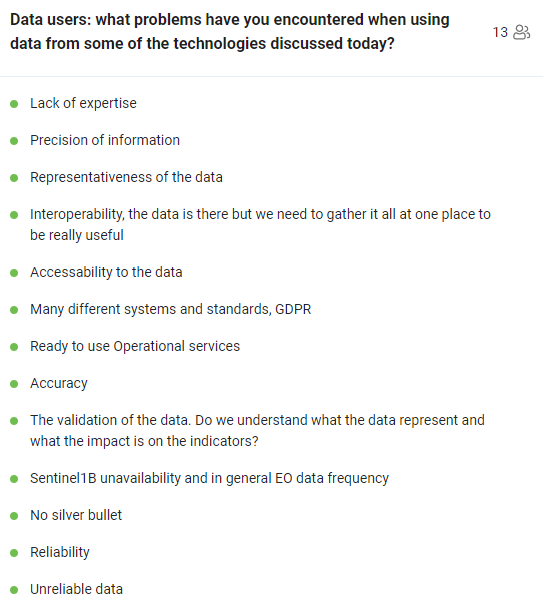
Task: Click green bullet beside Reliability
Action: coord(14,553)
